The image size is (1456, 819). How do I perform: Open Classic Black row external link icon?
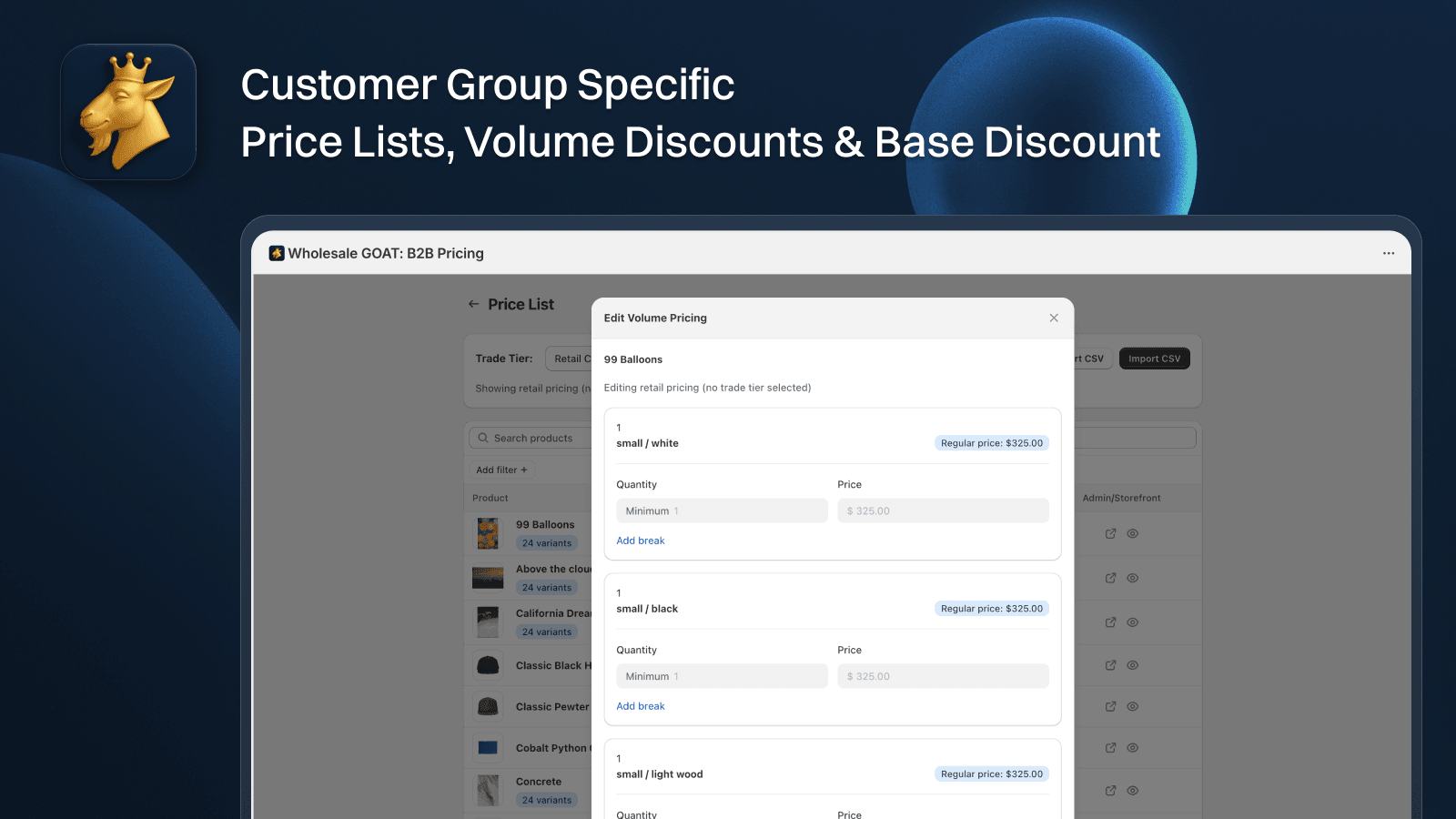coord(1110,665)
